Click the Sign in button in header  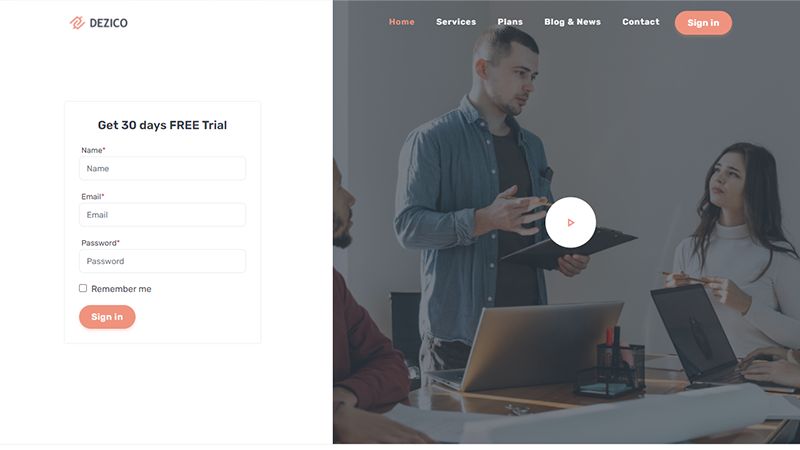click(703, 23)
